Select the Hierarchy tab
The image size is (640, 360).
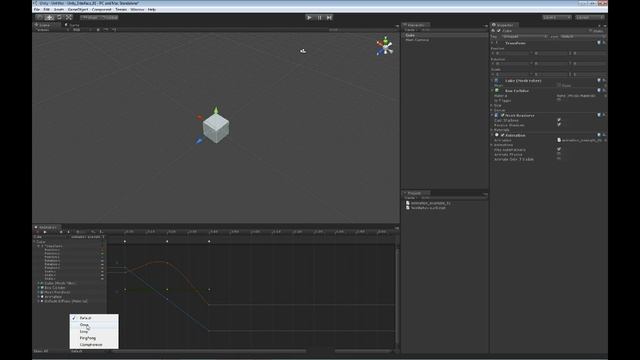pyautogui.click(x=416, y=25)
